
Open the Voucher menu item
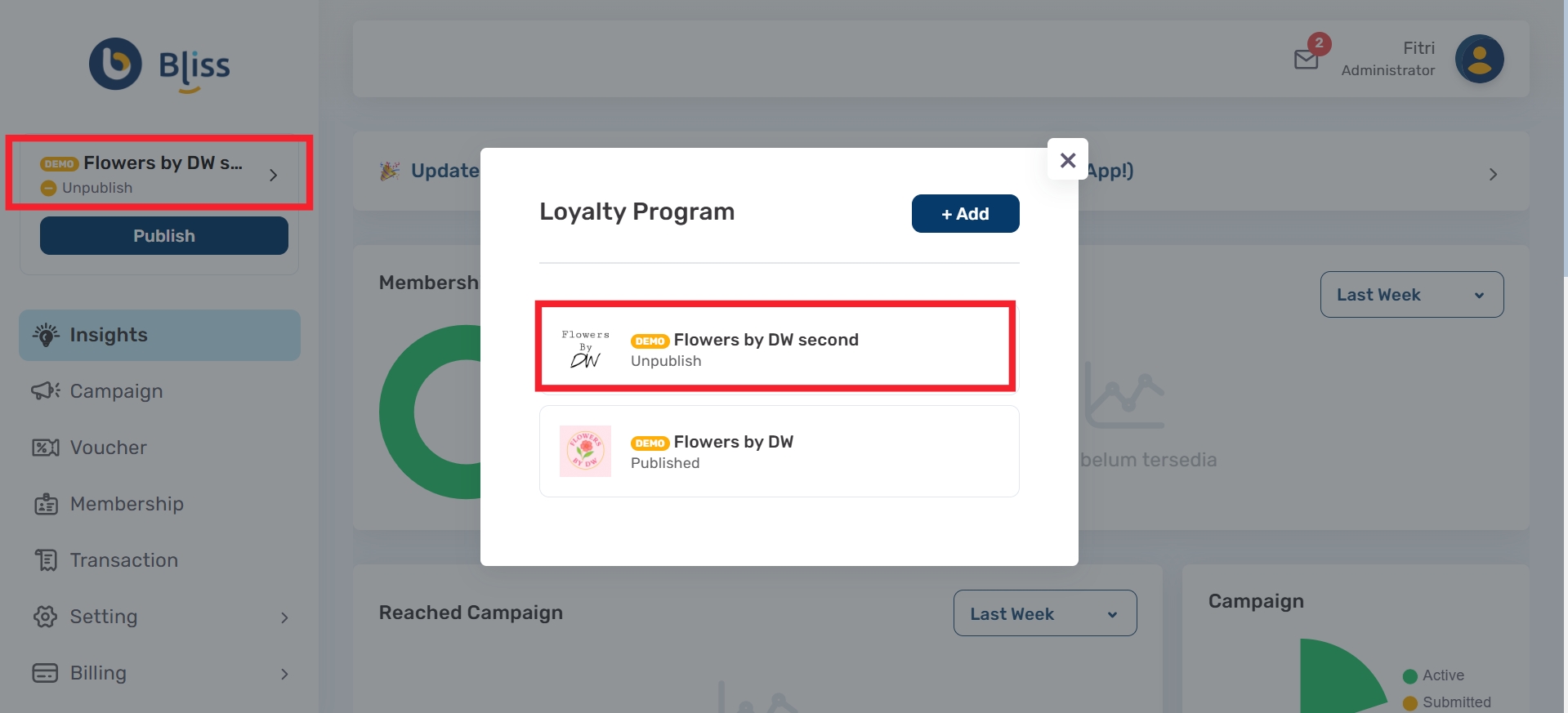108,448
